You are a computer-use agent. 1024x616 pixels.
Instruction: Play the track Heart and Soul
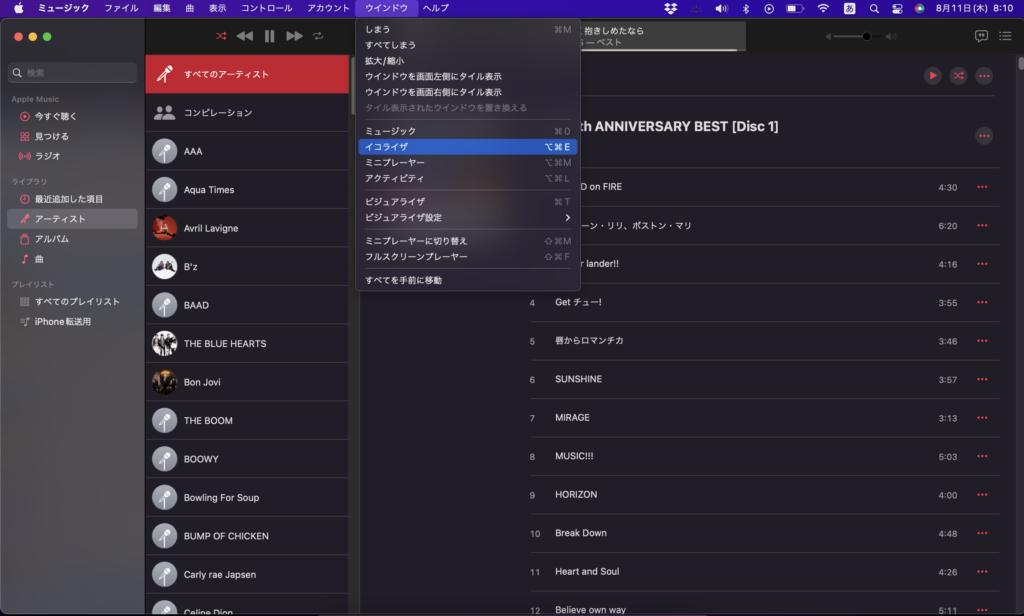[x=587, y=572]
